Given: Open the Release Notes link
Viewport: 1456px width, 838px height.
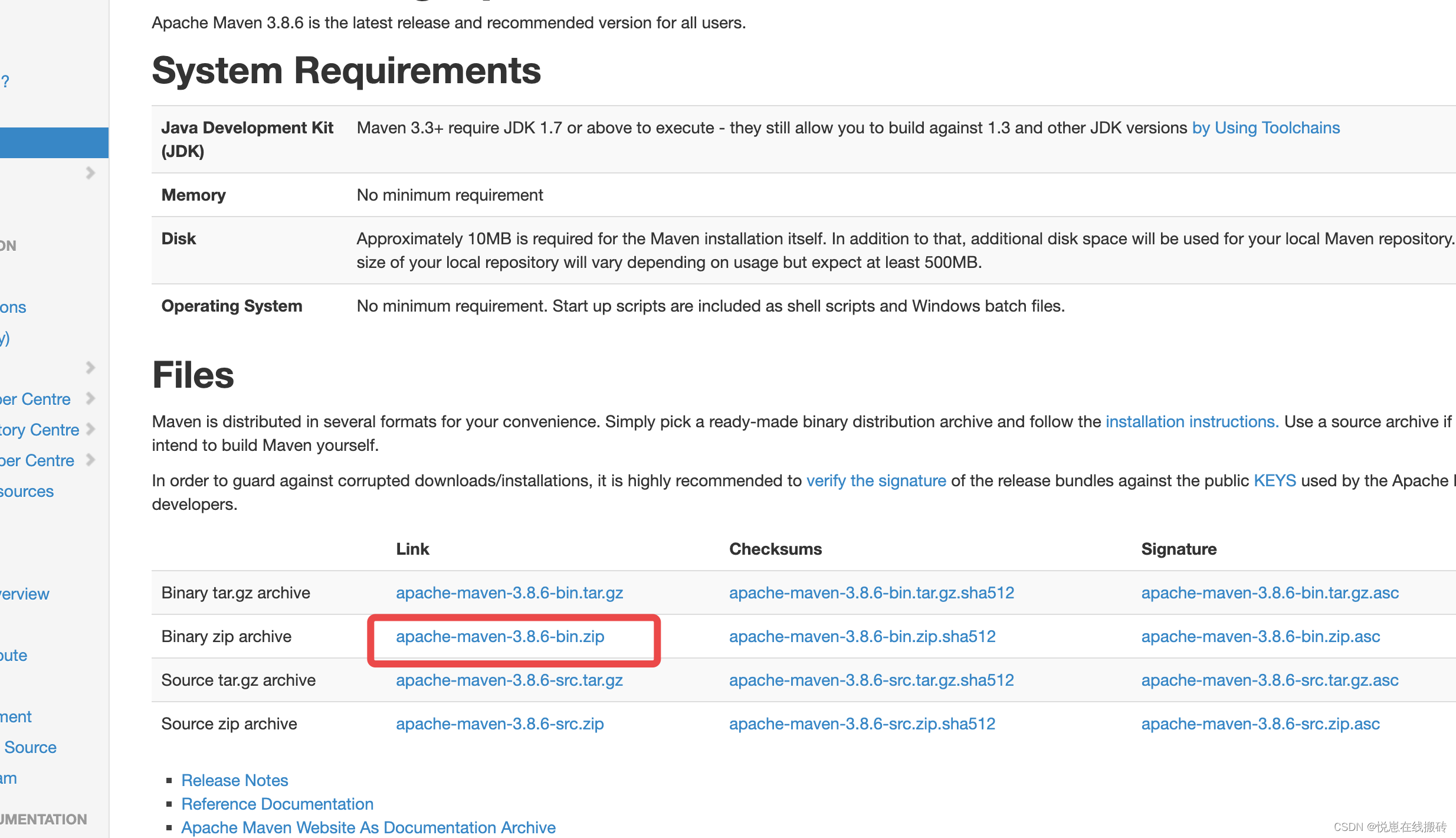Looking at the screenshot, I should point(234,780).
